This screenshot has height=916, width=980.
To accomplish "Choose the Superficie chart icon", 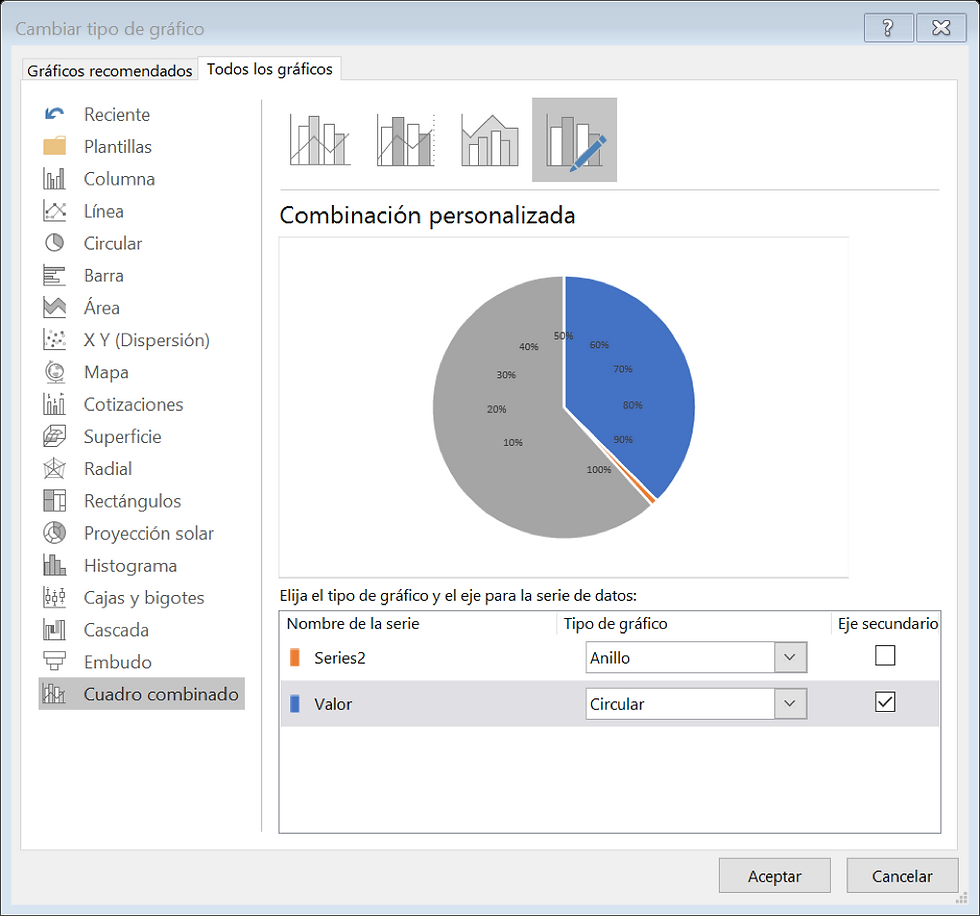I will point(54,436).
